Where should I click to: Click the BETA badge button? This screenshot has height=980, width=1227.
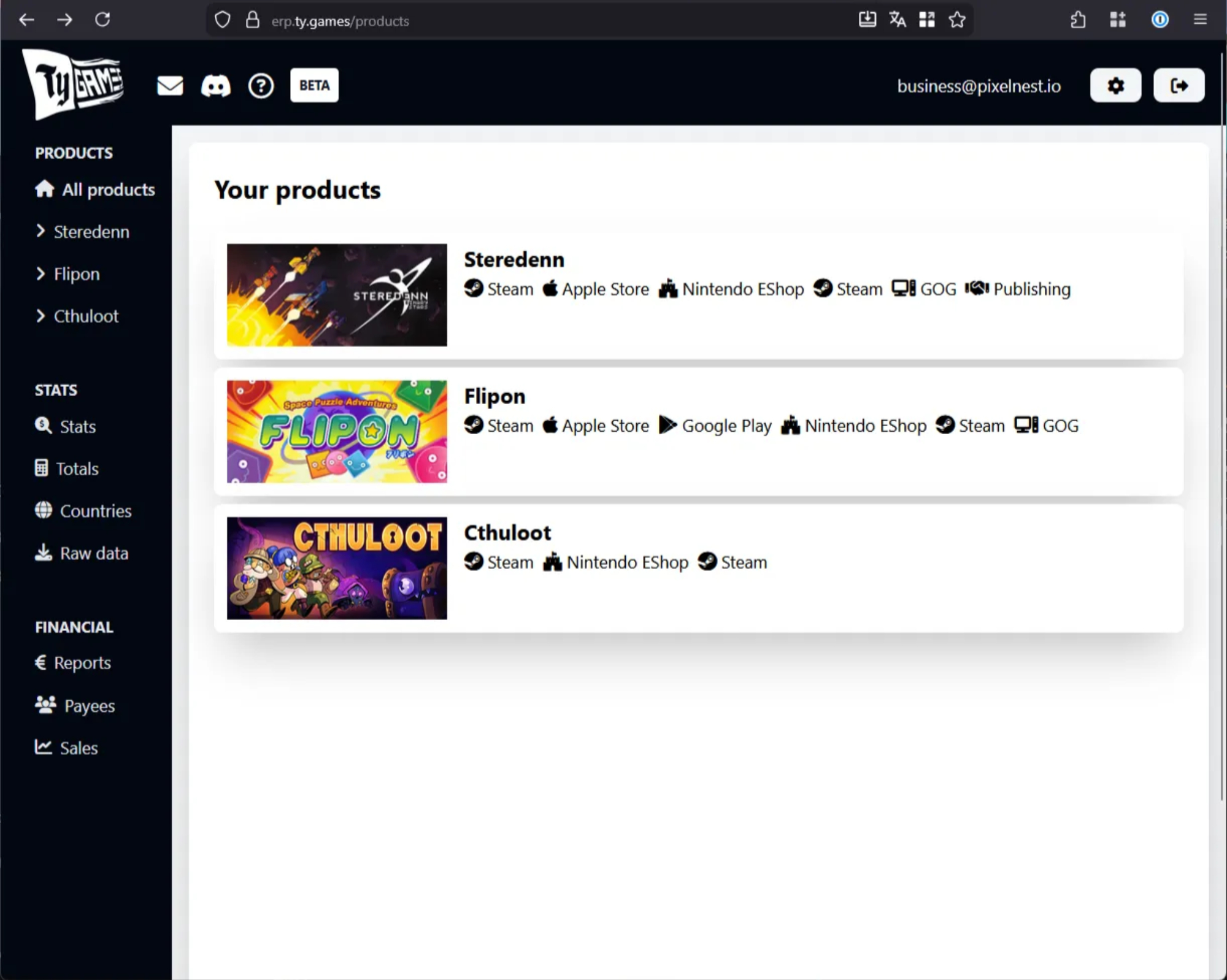click(314, 85)
